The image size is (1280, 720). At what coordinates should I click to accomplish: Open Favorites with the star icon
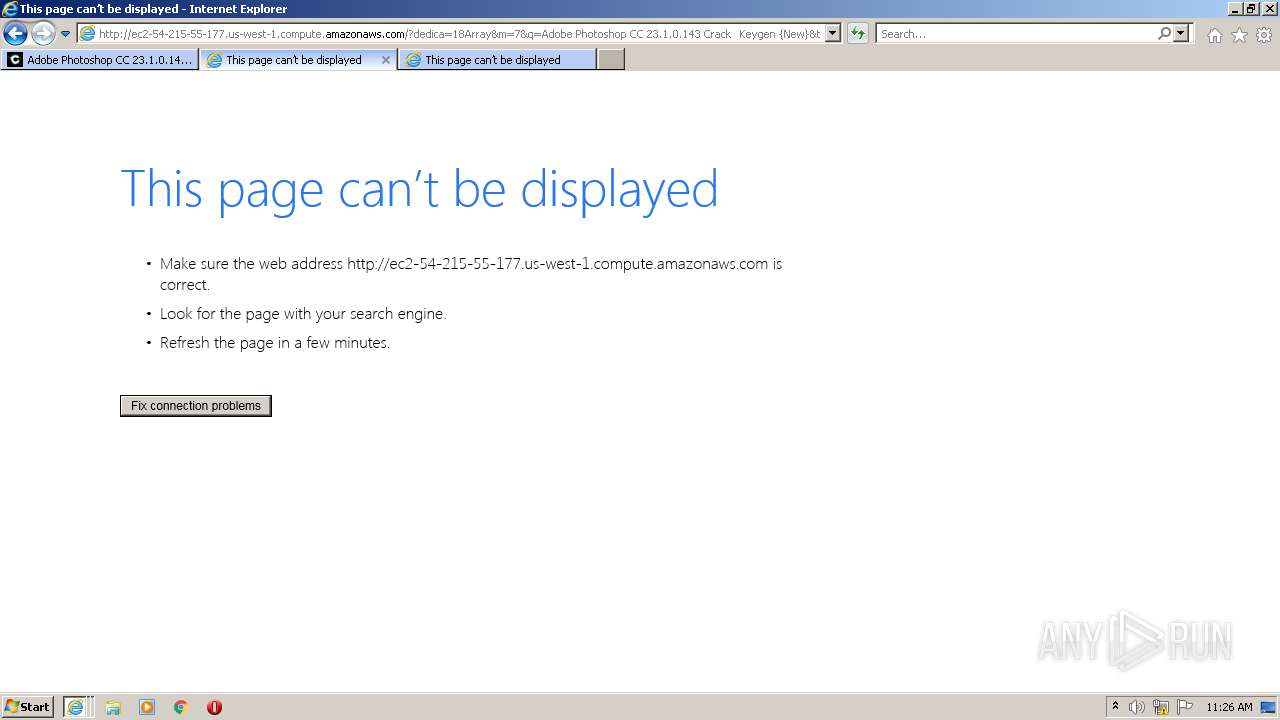tap(1239, 35)
